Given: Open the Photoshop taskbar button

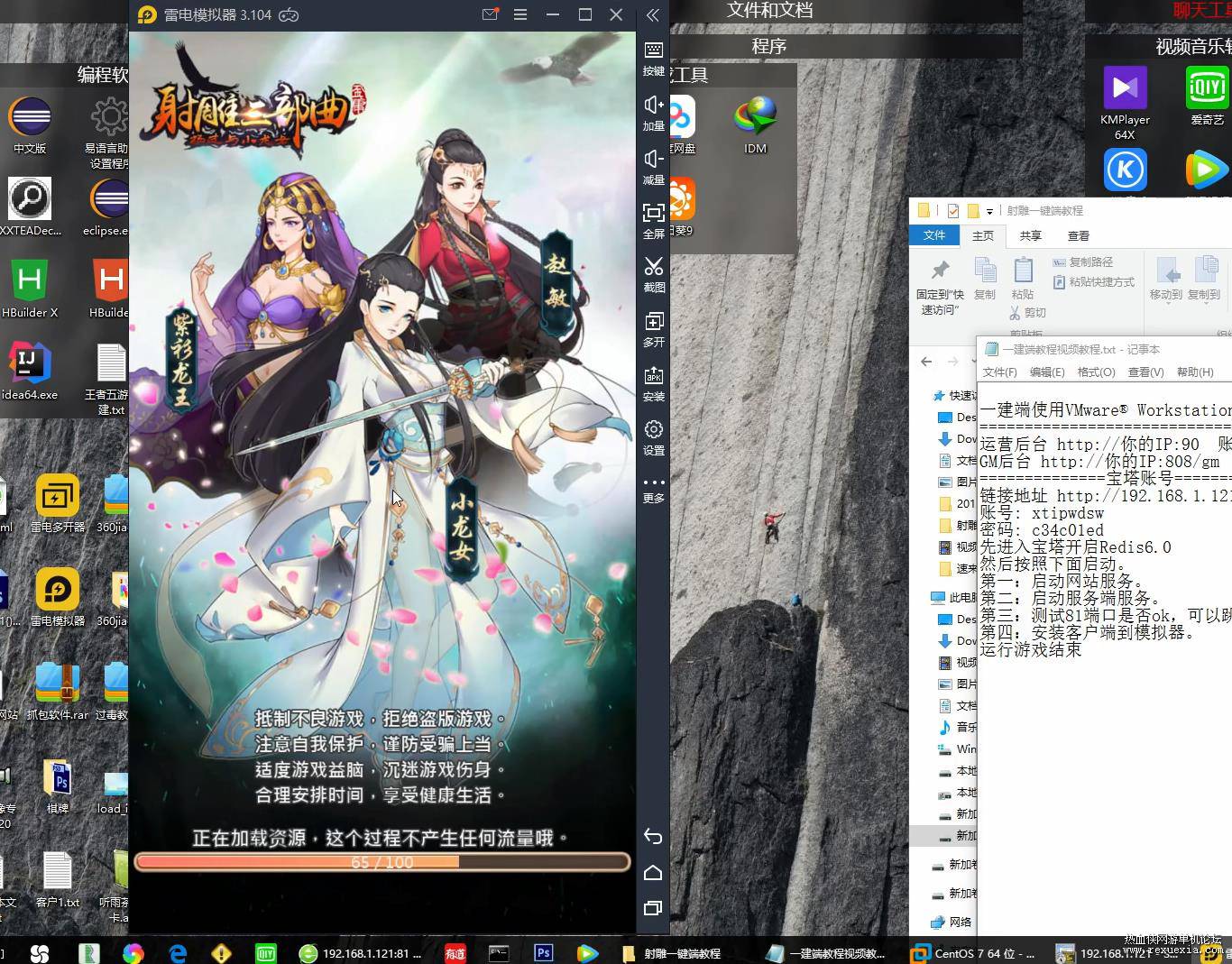Looking at the screenshot, I should [543, 952].
